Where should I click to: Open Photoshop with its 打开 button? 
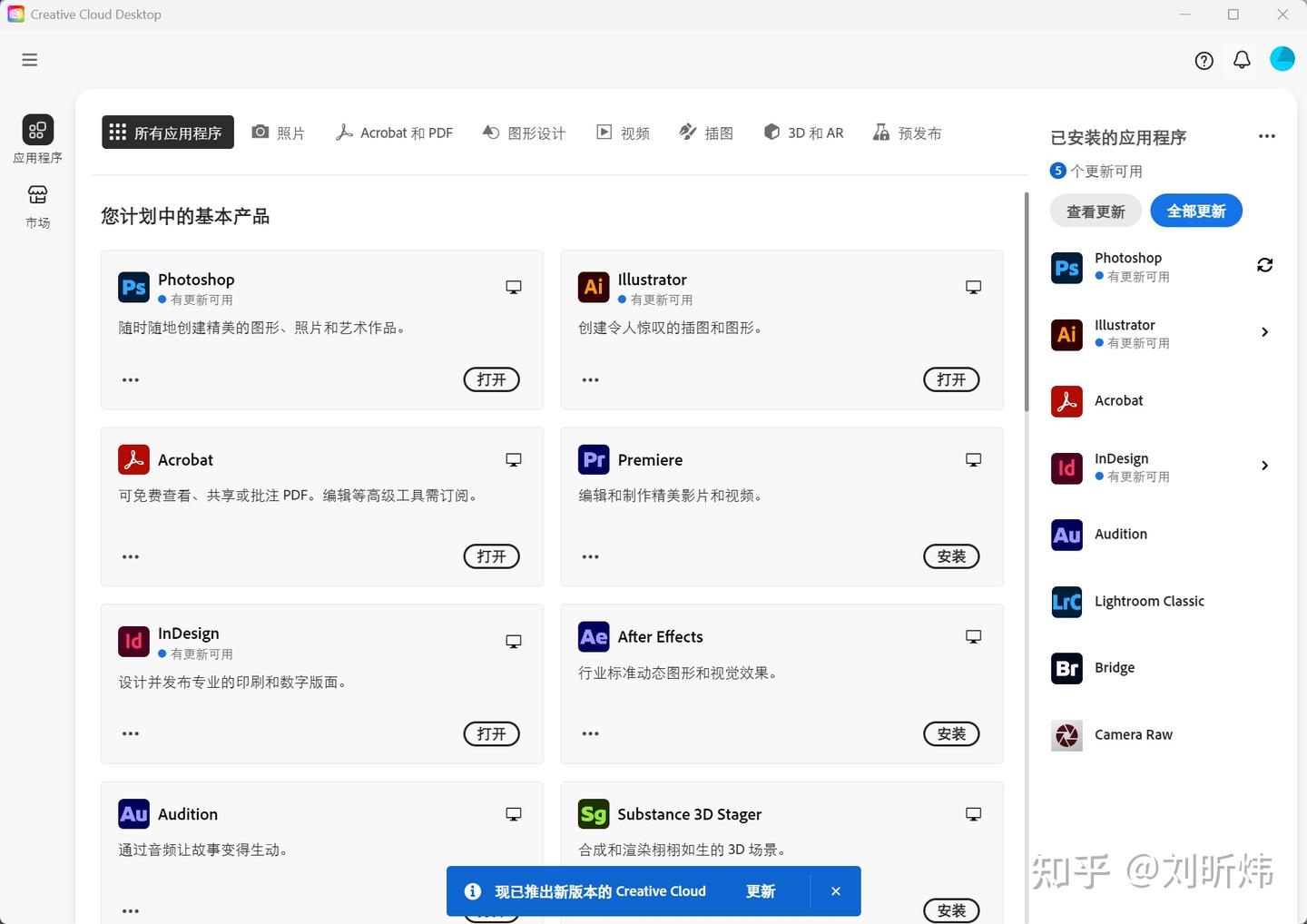click(x=492, y=379)
